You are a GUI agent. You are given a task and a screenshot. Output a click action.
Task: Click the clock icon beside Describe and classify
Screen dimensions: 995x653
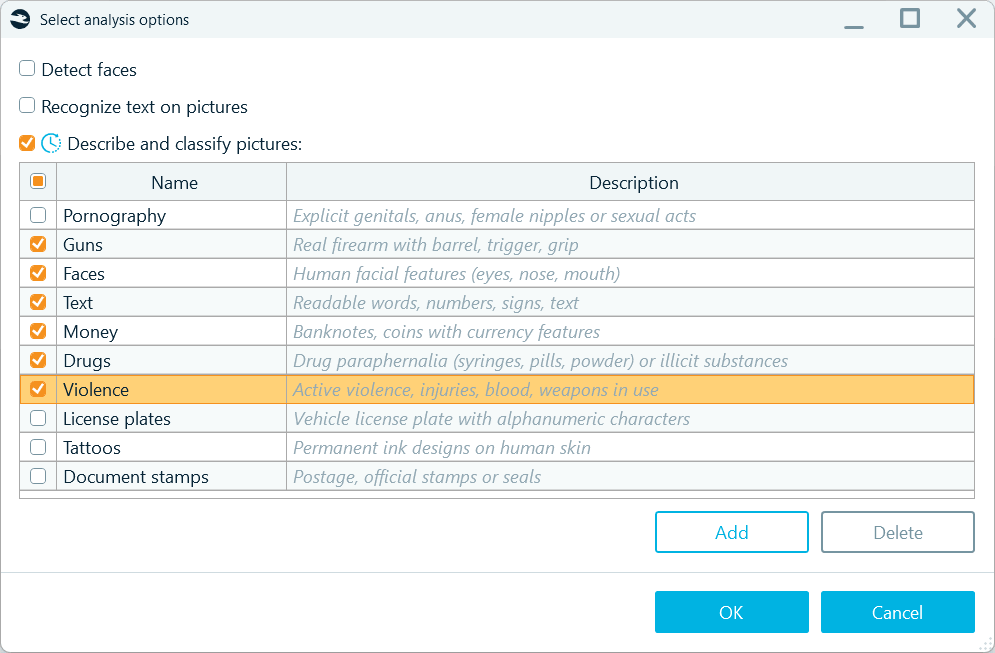click(x=51, y=143)
